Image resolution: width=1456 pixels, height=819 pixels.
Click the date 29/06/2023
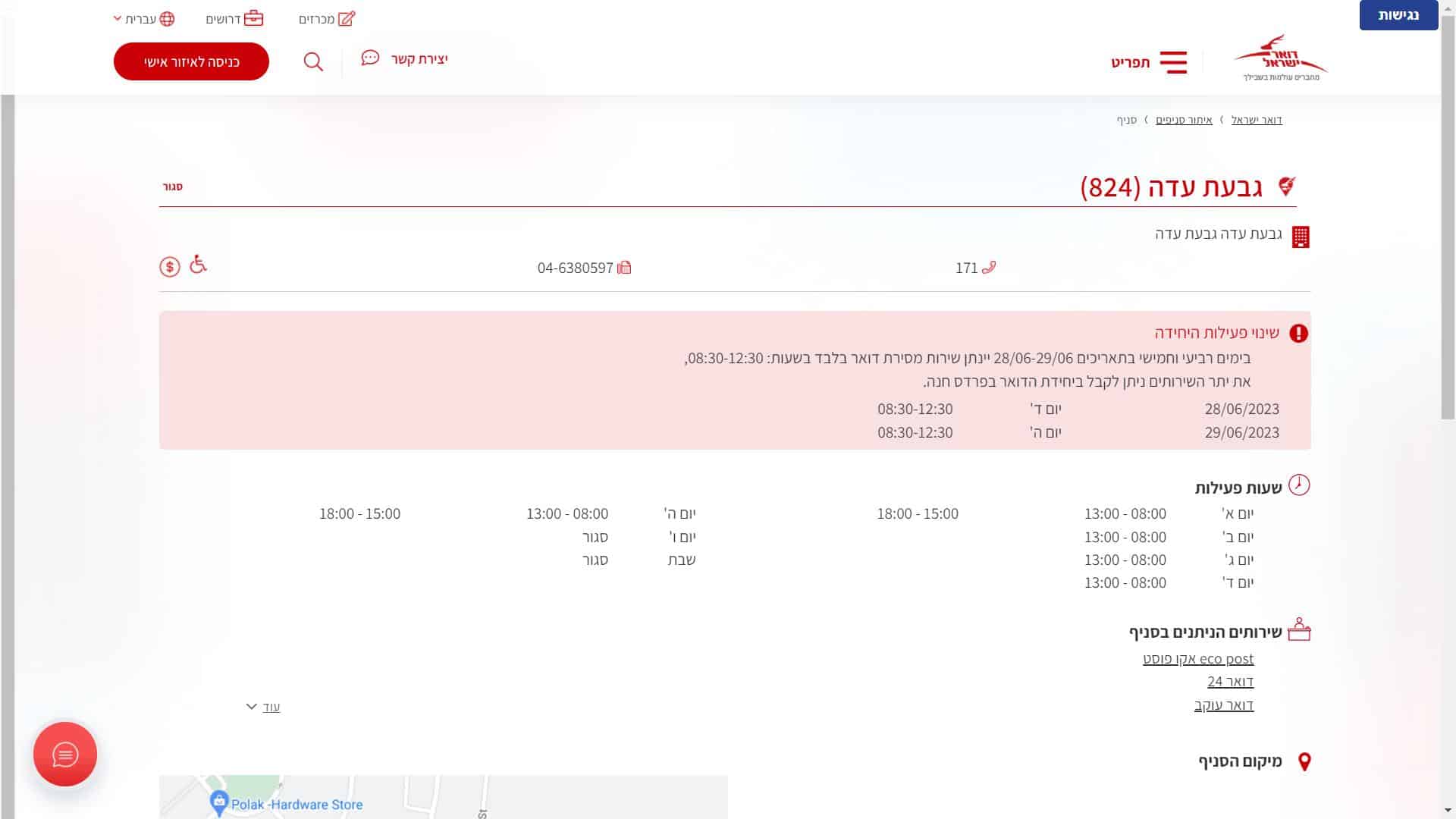point(1242,432)
